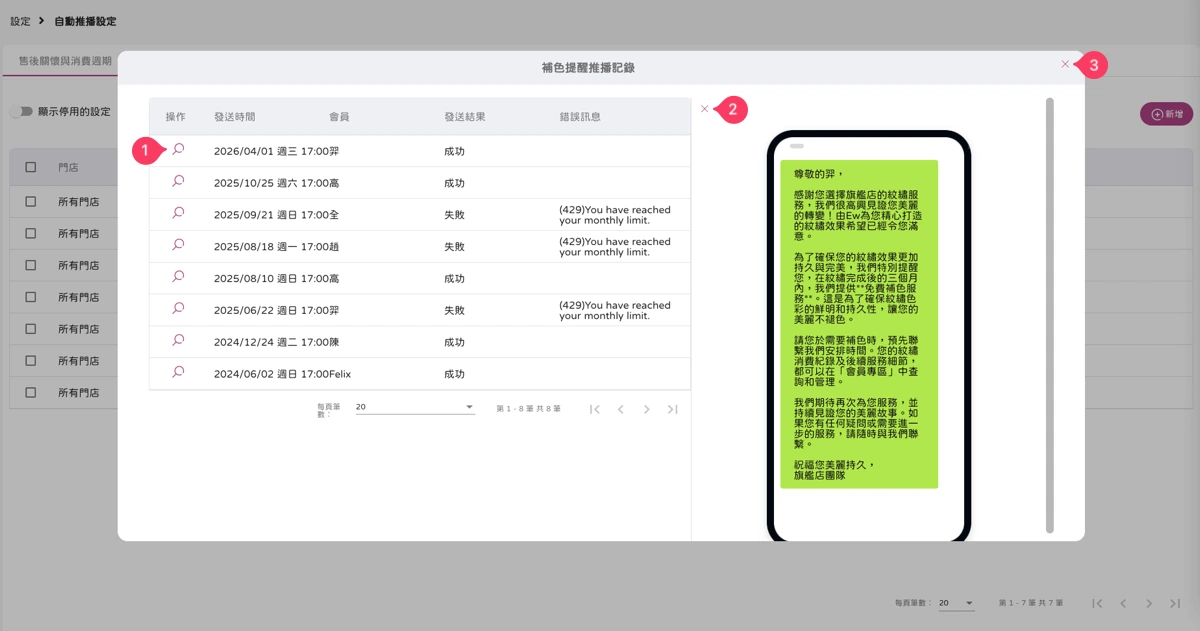
Task: Go to first page in background pager
Action: (x=1098, y=604)
